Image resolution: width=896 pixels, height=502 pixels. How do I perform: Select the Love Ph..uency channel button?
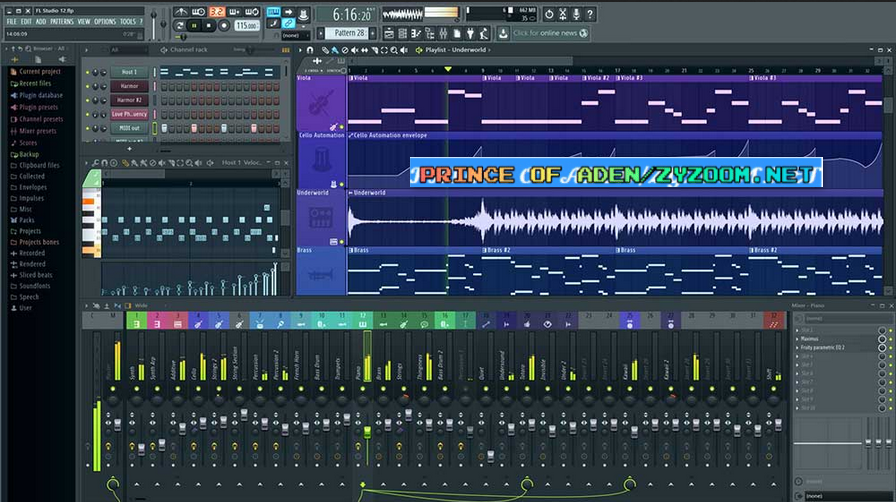(x=129, y=114)
